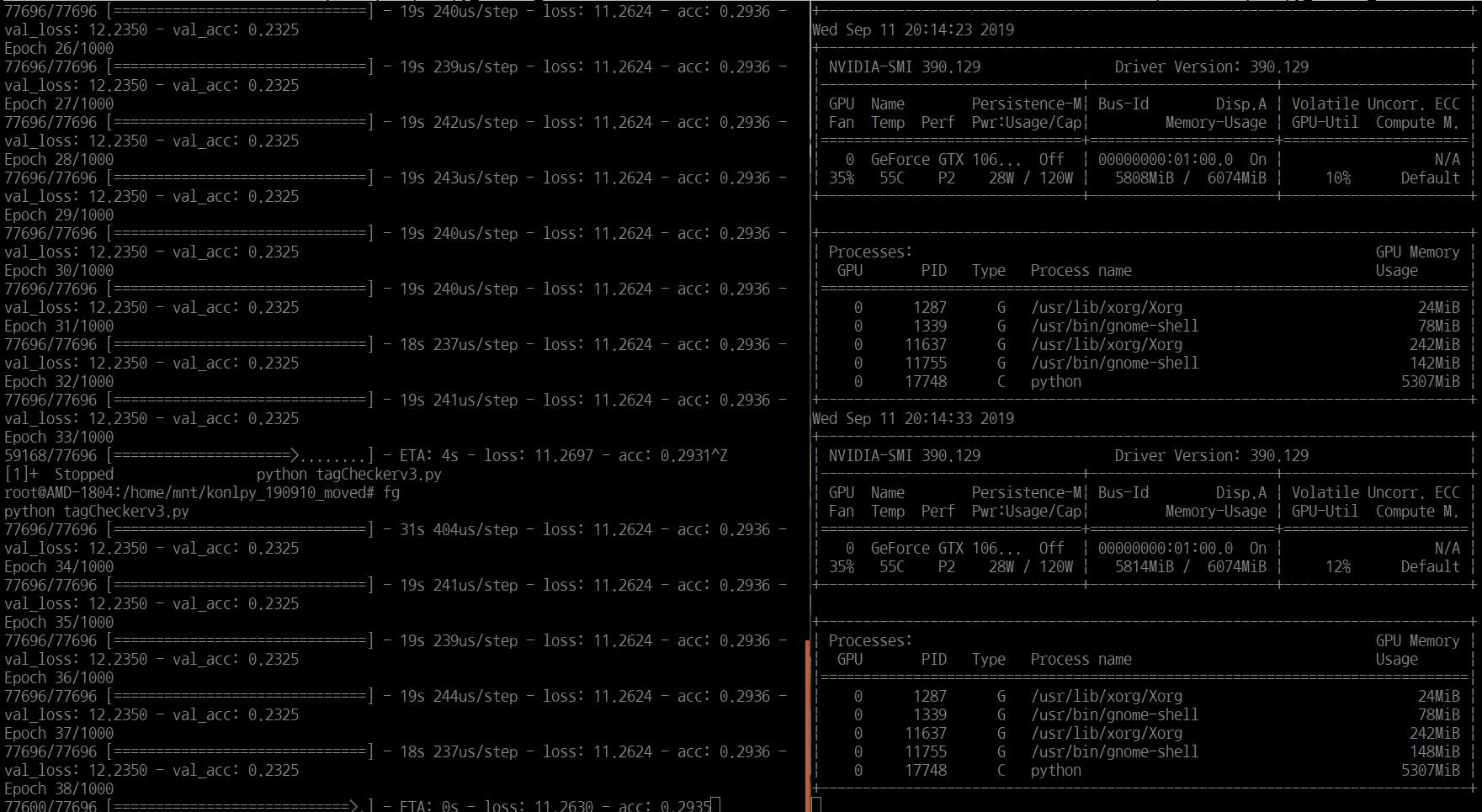The height and width of the screenshot is (812, 1482).
Task: Click the "31s 404us/step" timing text
Action: click(x=459, y=530)
